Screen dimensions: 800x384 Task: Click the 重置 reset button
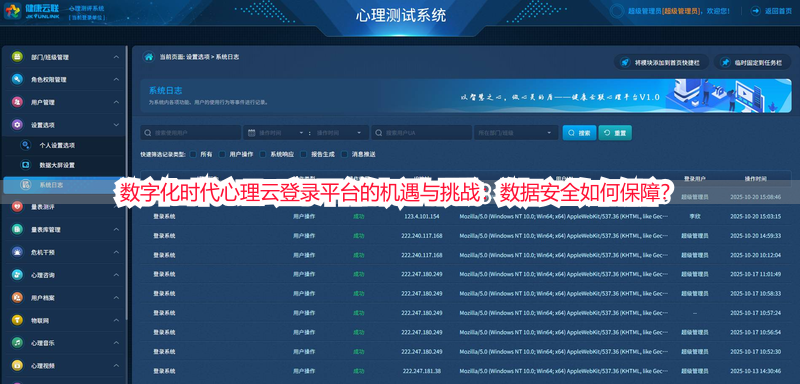pos(615,133)
